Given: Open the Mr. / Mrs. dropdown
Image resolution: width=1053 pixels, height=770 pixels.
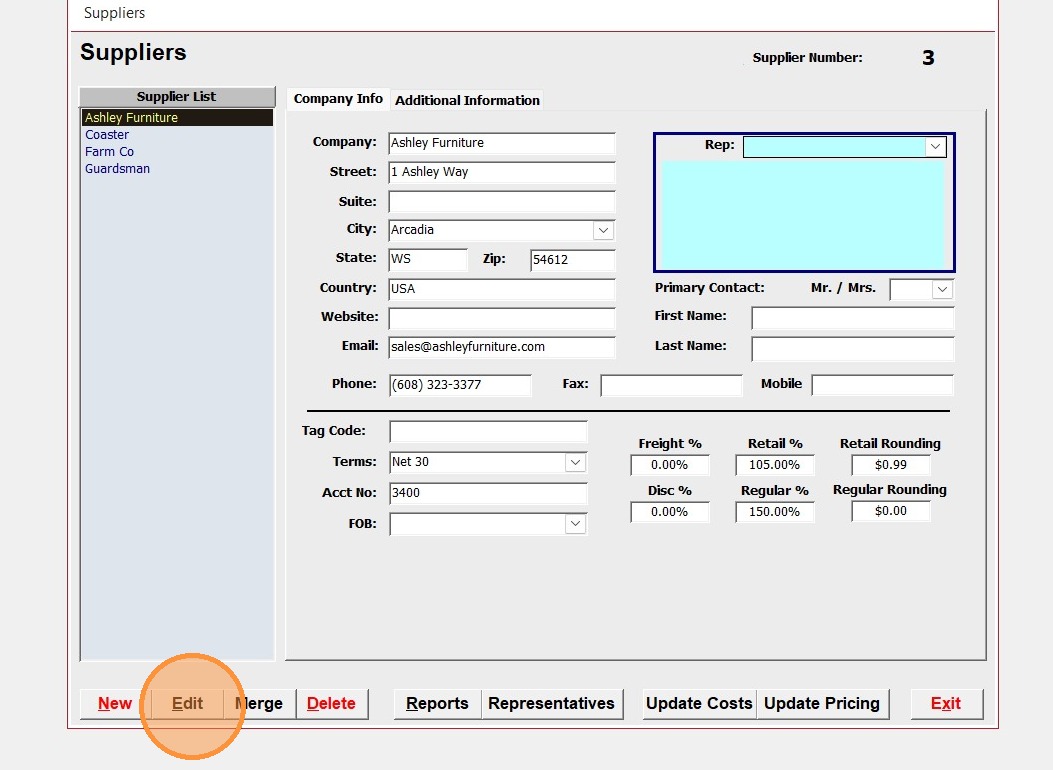Looking at the screenshot, I should [942, 289].
